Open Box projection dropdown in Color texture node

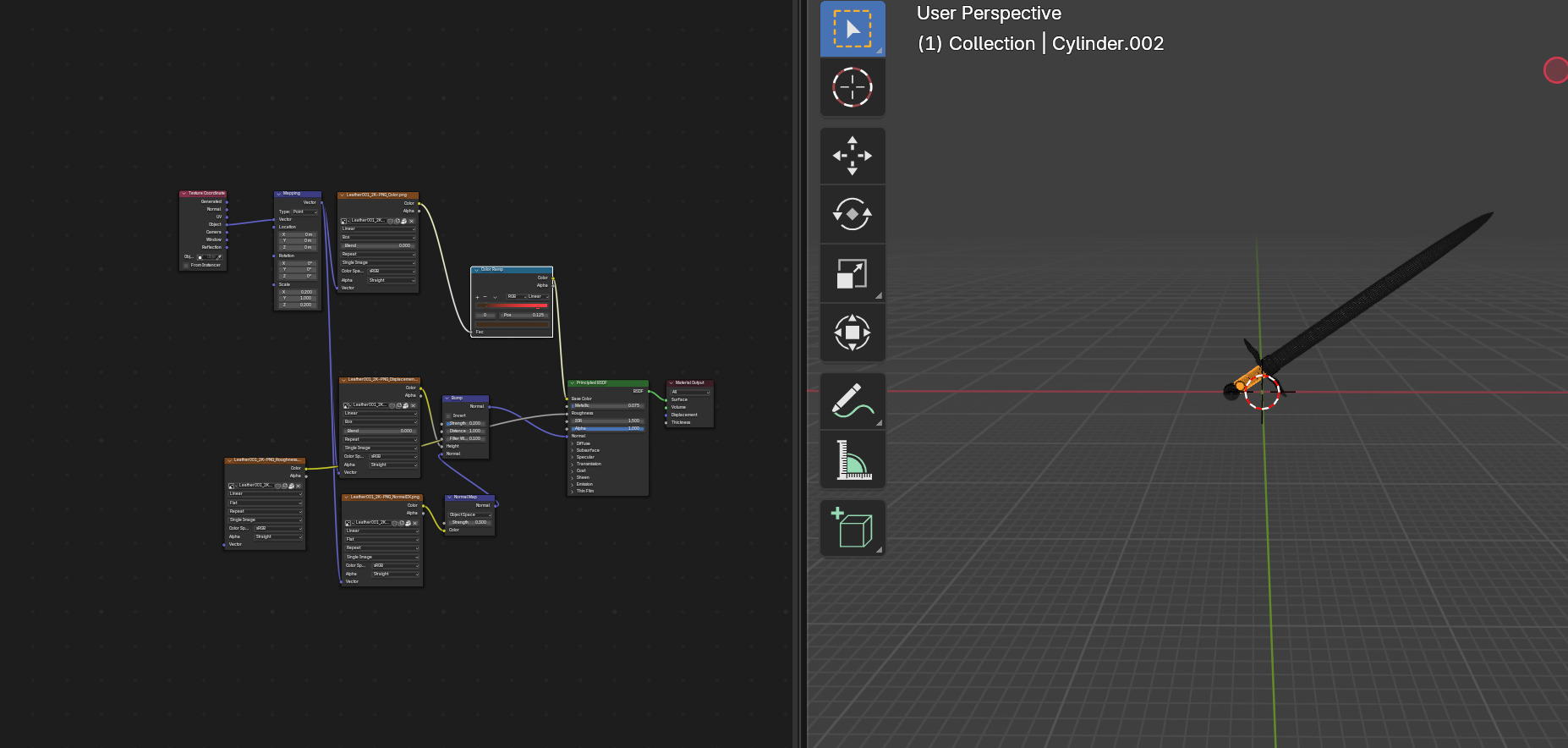378,237
